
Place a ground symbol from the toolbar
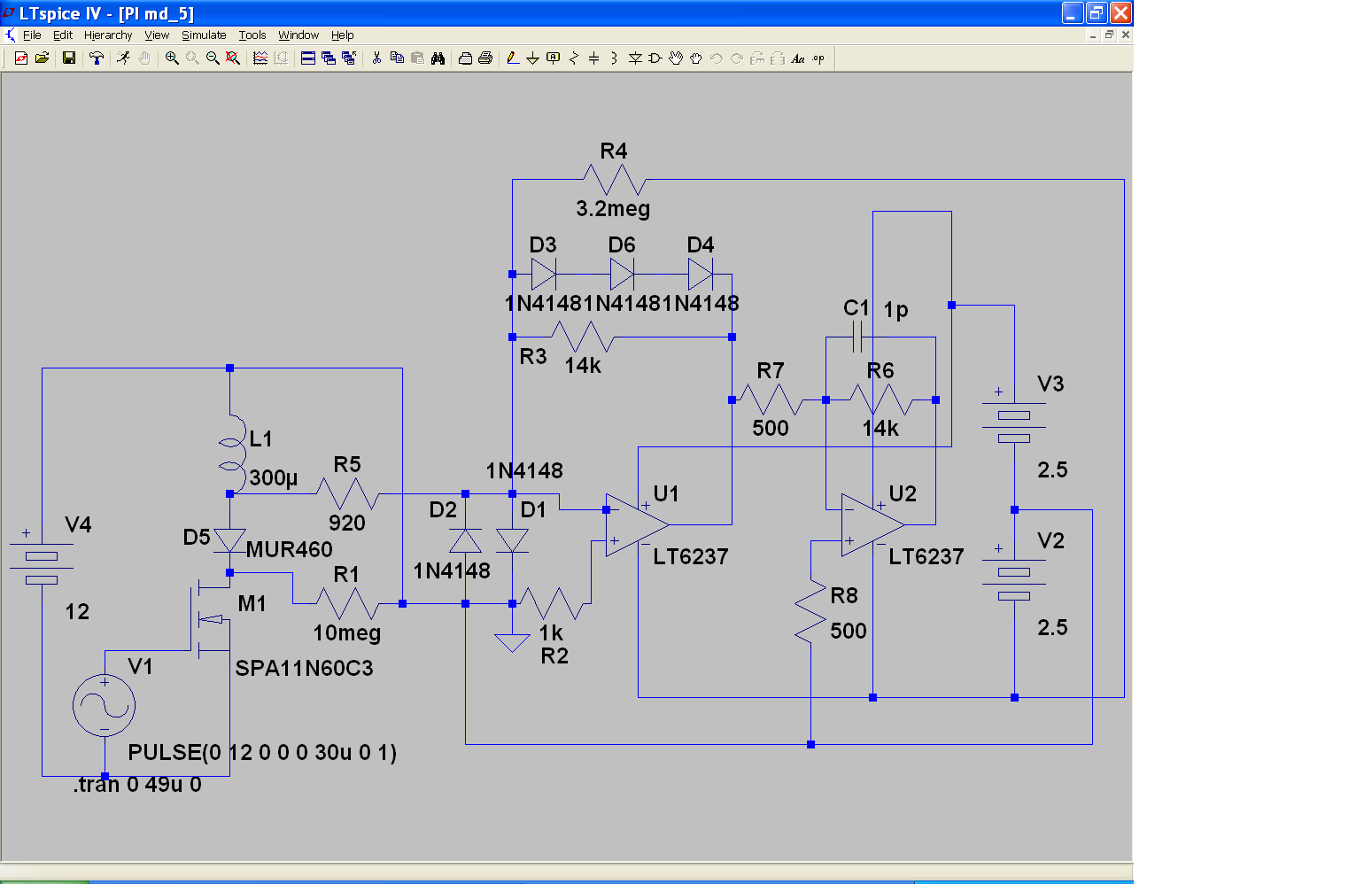point(532,58)
